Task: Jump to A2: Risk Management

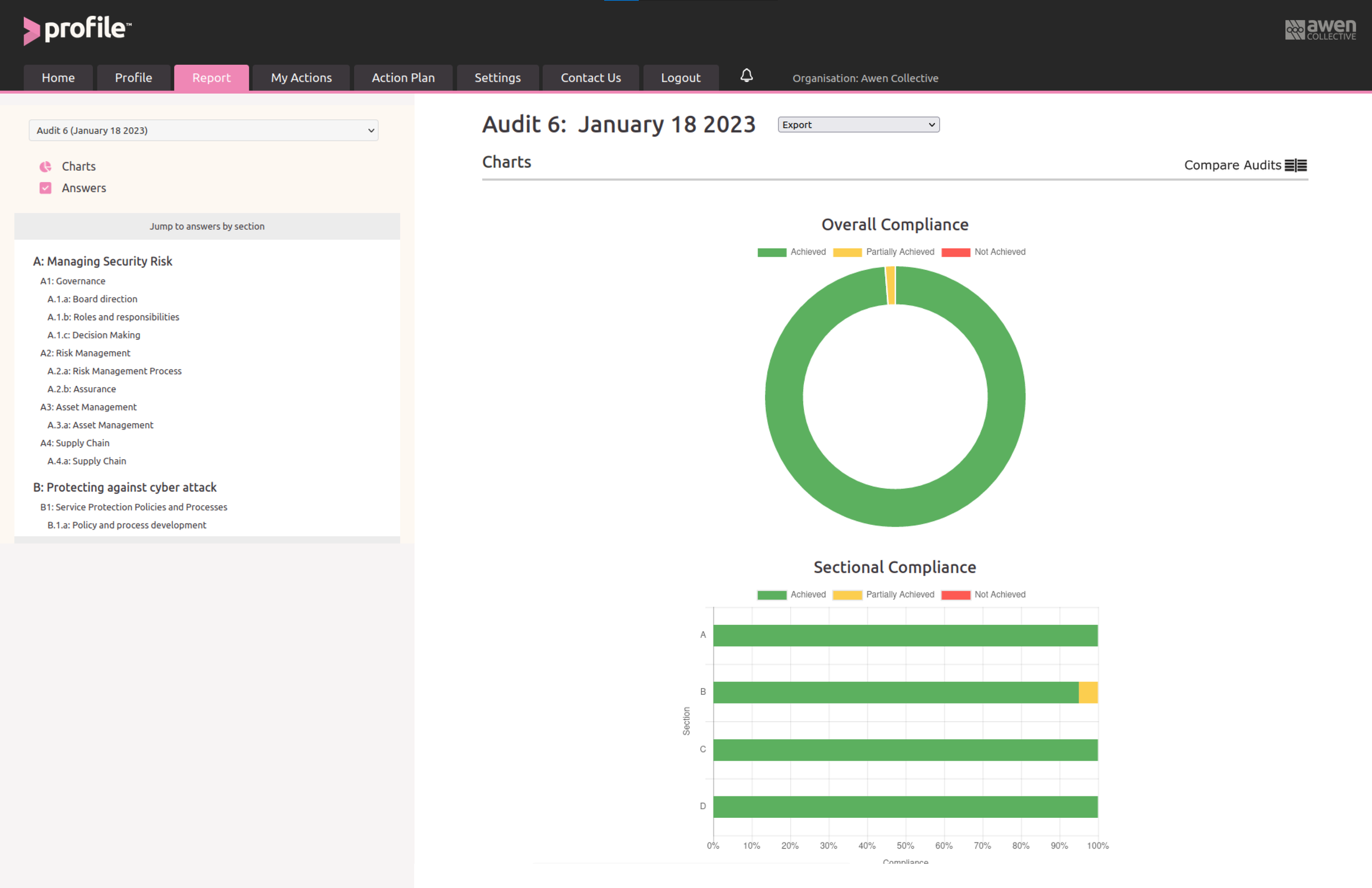Action: pyautogui.click(x=85, y=353)
